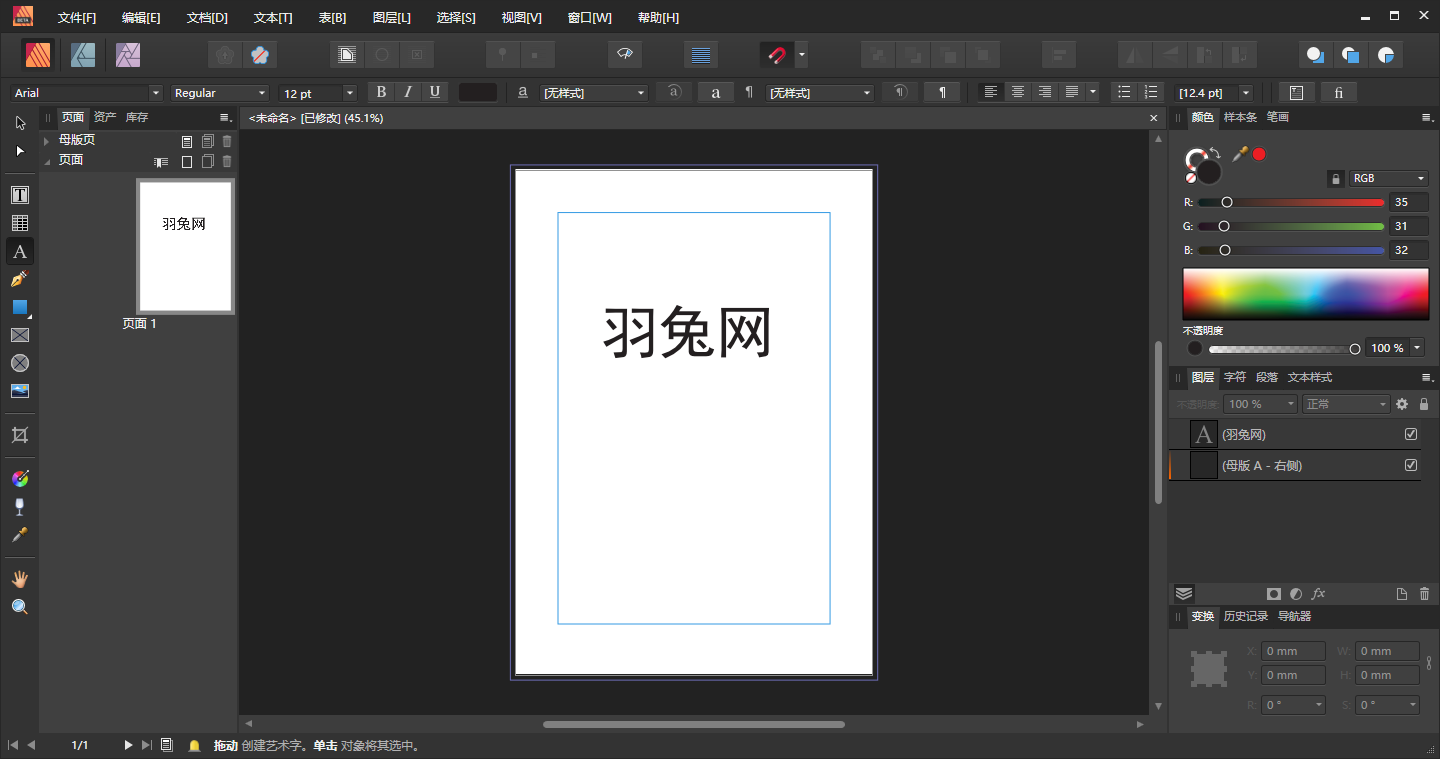Expand the 母版页 section
Image resolution: width=1440 pixels, height=759 pixels.
tap(47, 141)
